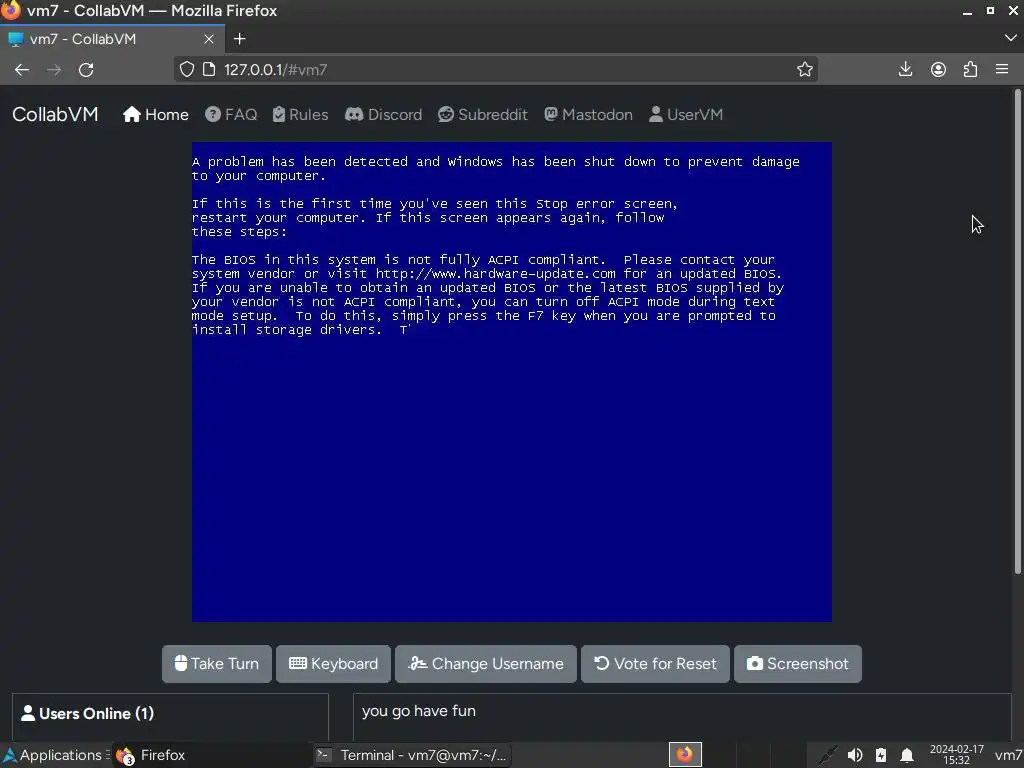
Task: Open the volume speaker tray icon
Action: [x=854, y=755]
